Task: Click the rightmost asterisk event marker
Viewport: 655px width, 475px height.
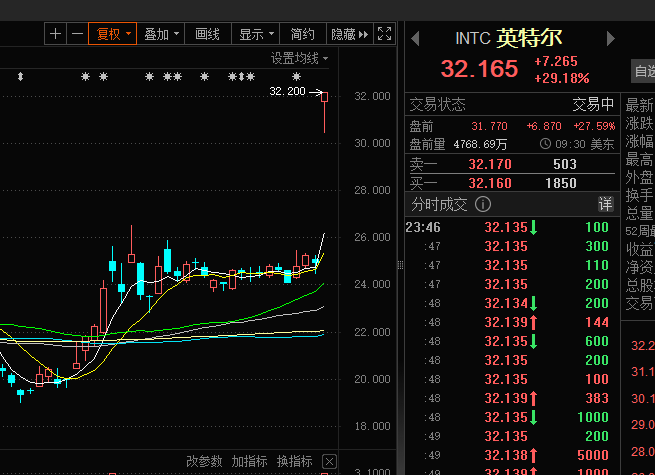Action: (296, 76)
